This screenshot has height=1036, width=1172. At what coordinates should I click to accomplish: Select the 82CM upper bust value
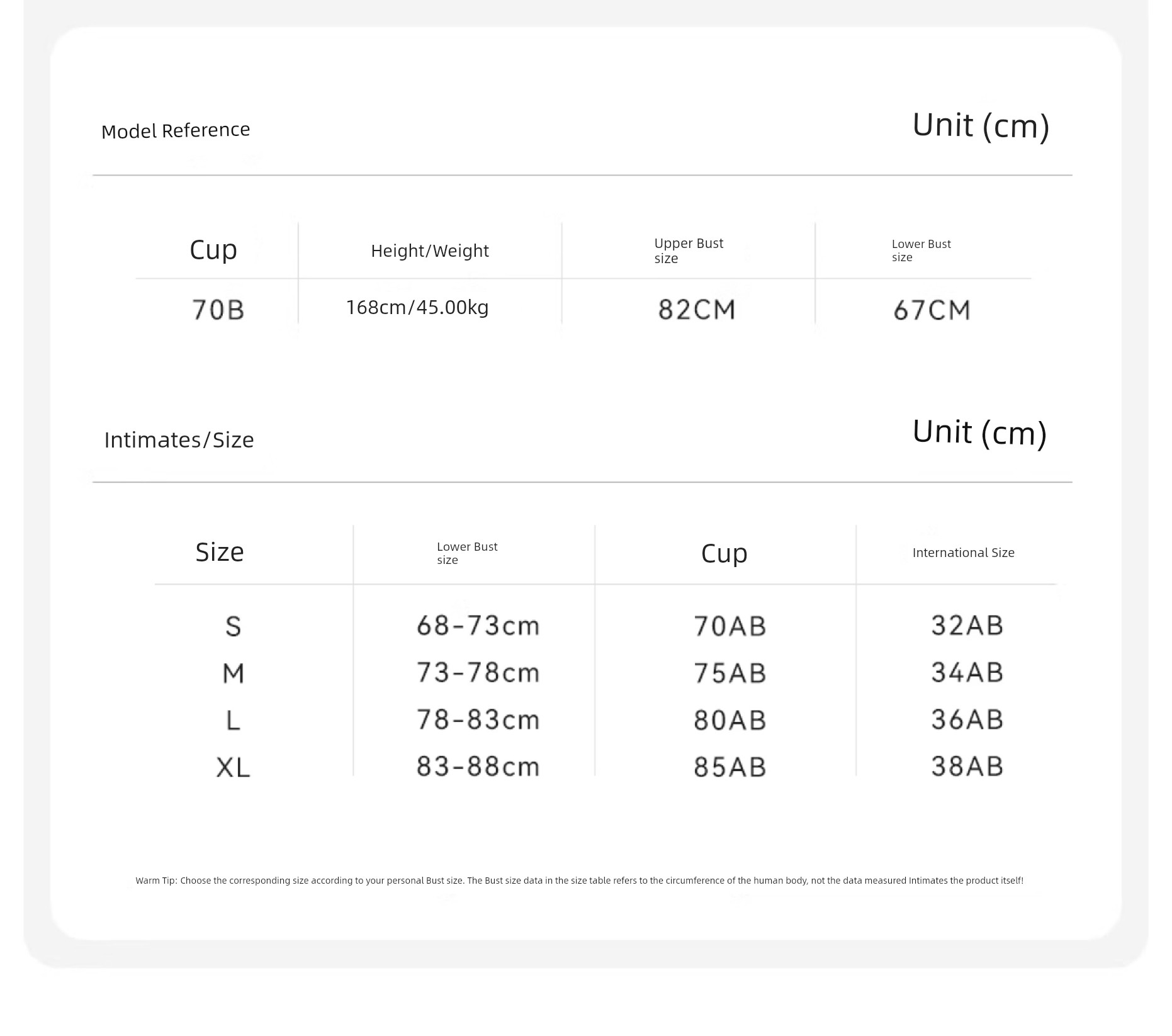(x=697, y=310)
